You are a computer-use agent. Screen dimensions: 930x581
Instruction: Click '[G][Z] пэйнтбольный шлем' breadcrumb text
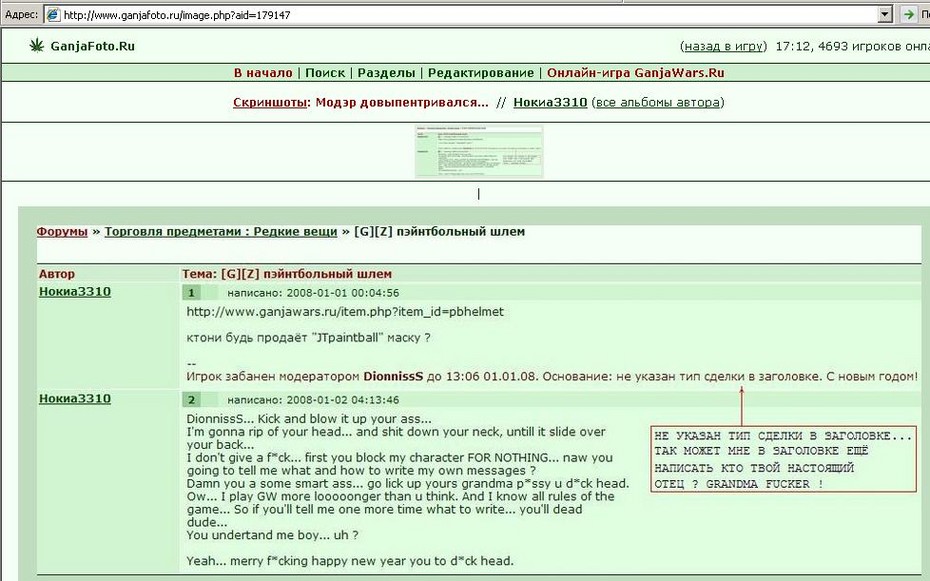pyautogui.click(x=439, y=231)
